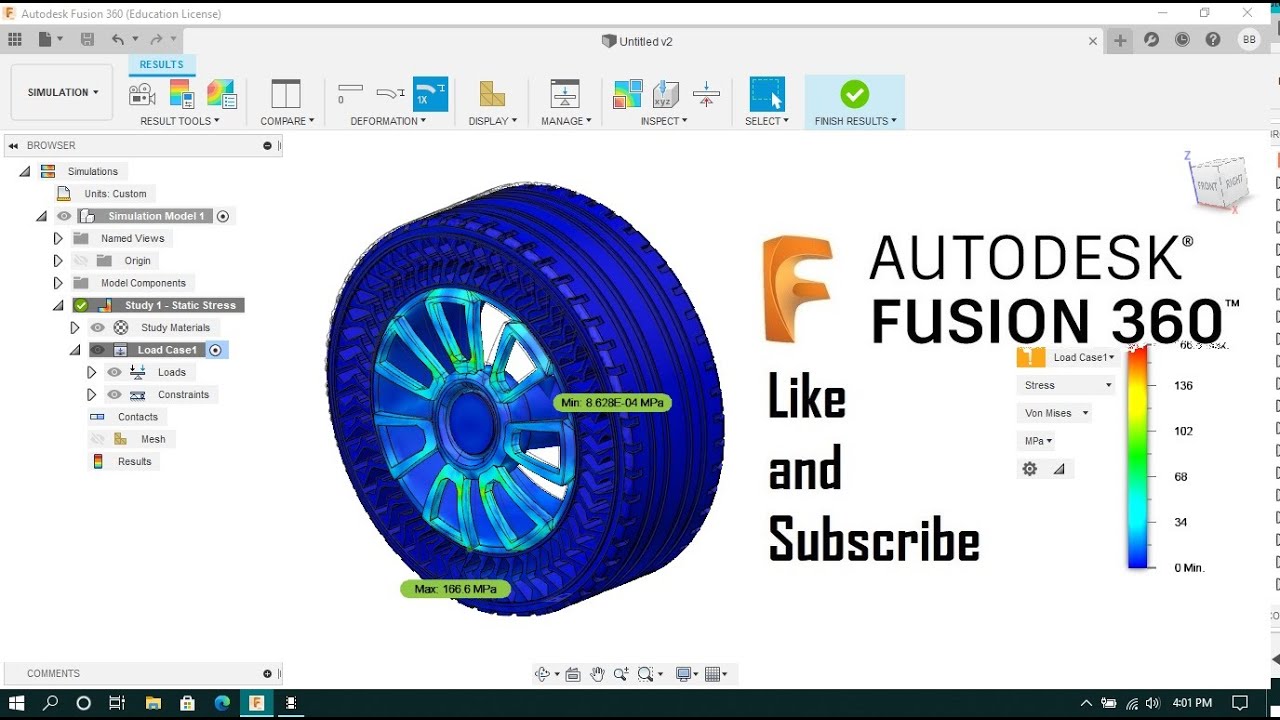The height and width of the screenshot is (720, 1280).
Task: Click the Display mesh blocks icon
Action: point(492,94)
